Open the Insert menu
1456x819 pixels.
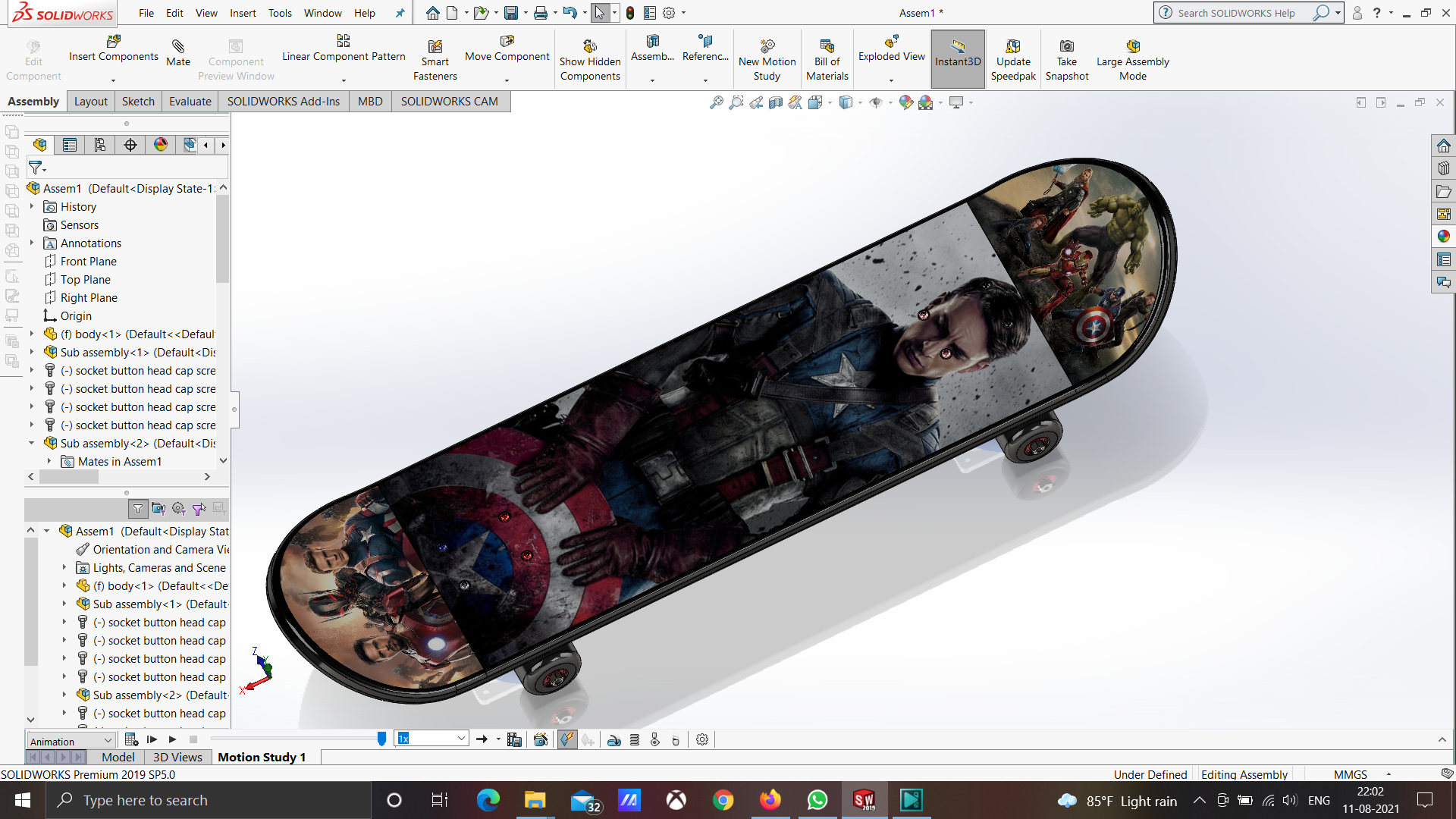[243, 13]
